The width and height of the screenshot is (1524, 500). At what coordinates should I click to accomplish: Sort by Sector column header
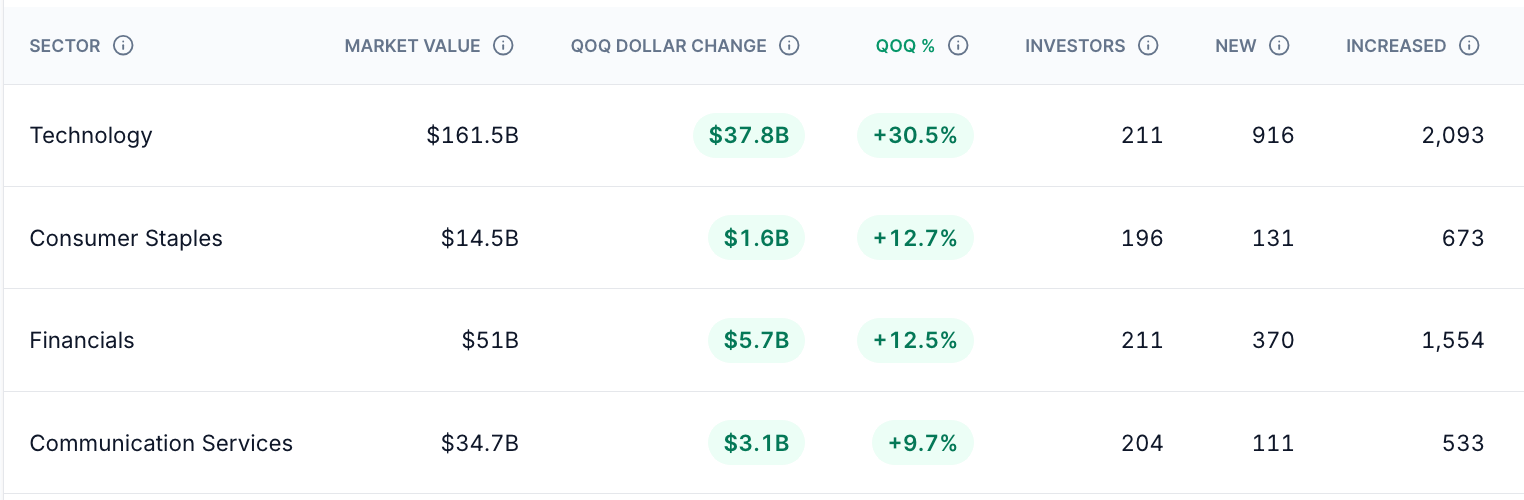click(65, 46)
